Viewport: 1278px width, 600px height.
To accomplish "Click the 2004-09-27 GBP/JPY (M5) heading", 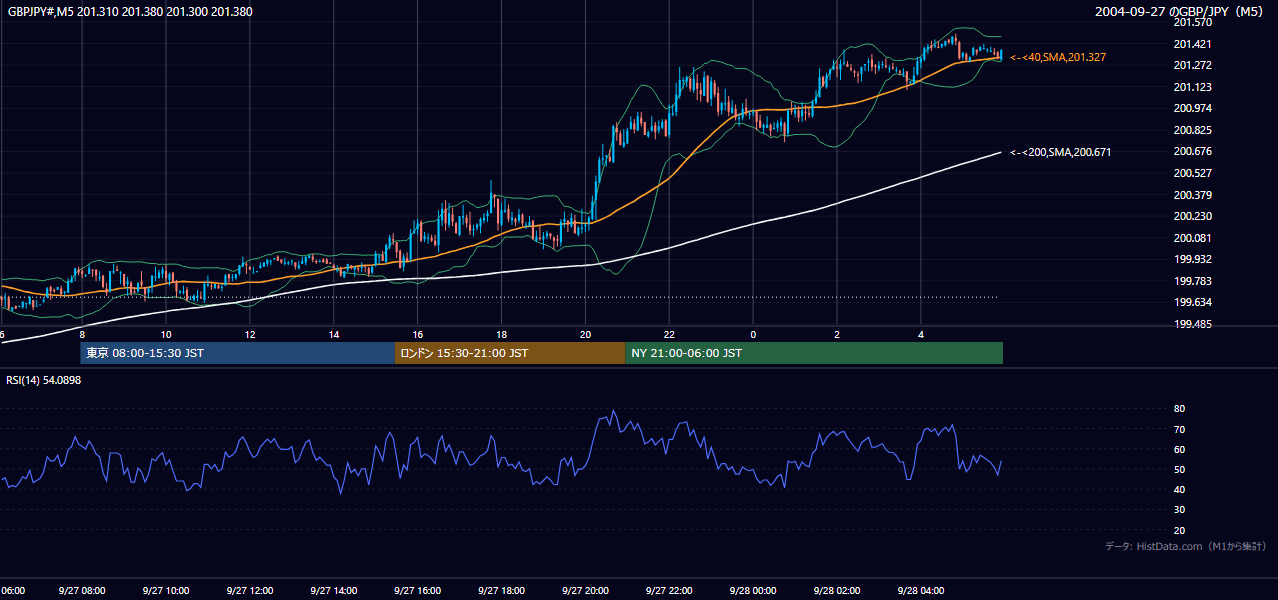I will pos(1180,12).
